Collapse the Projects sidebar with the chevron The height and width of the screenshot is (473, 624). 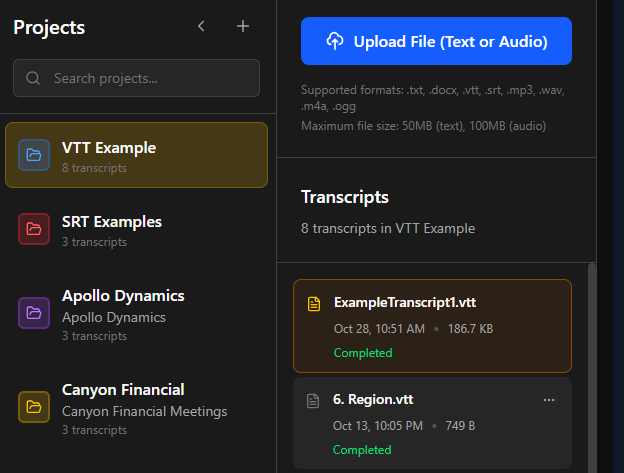201,27
